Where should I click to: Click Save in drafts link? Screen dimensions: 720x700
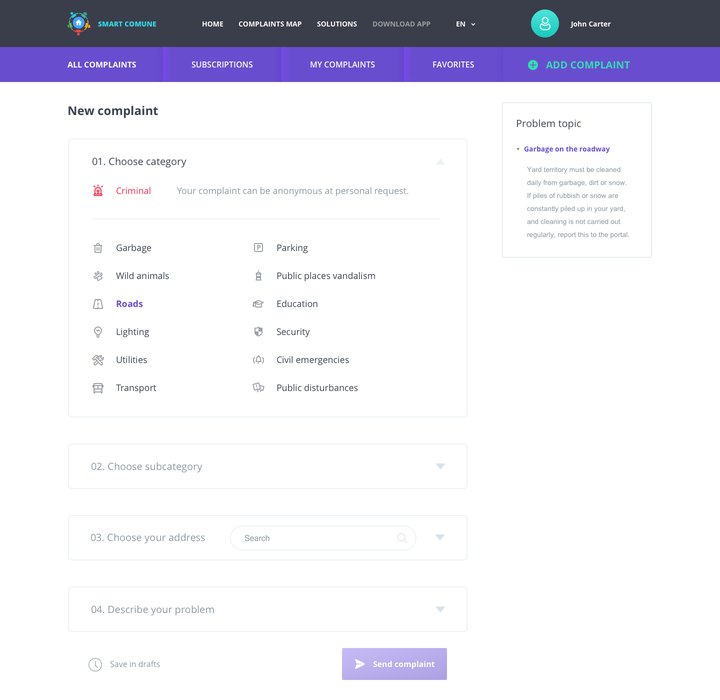coord(135,664)
